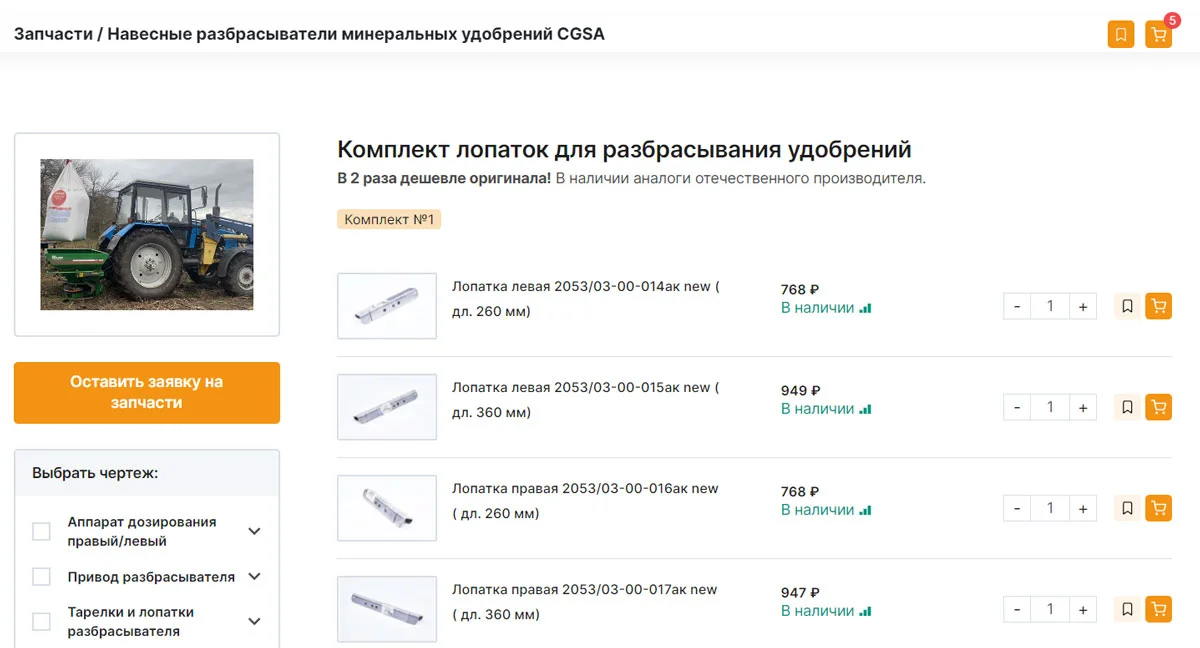Check the Аппарат дозирования правый/левый box
Viewport: 1200px width, 648px height.
click(41, 531)
